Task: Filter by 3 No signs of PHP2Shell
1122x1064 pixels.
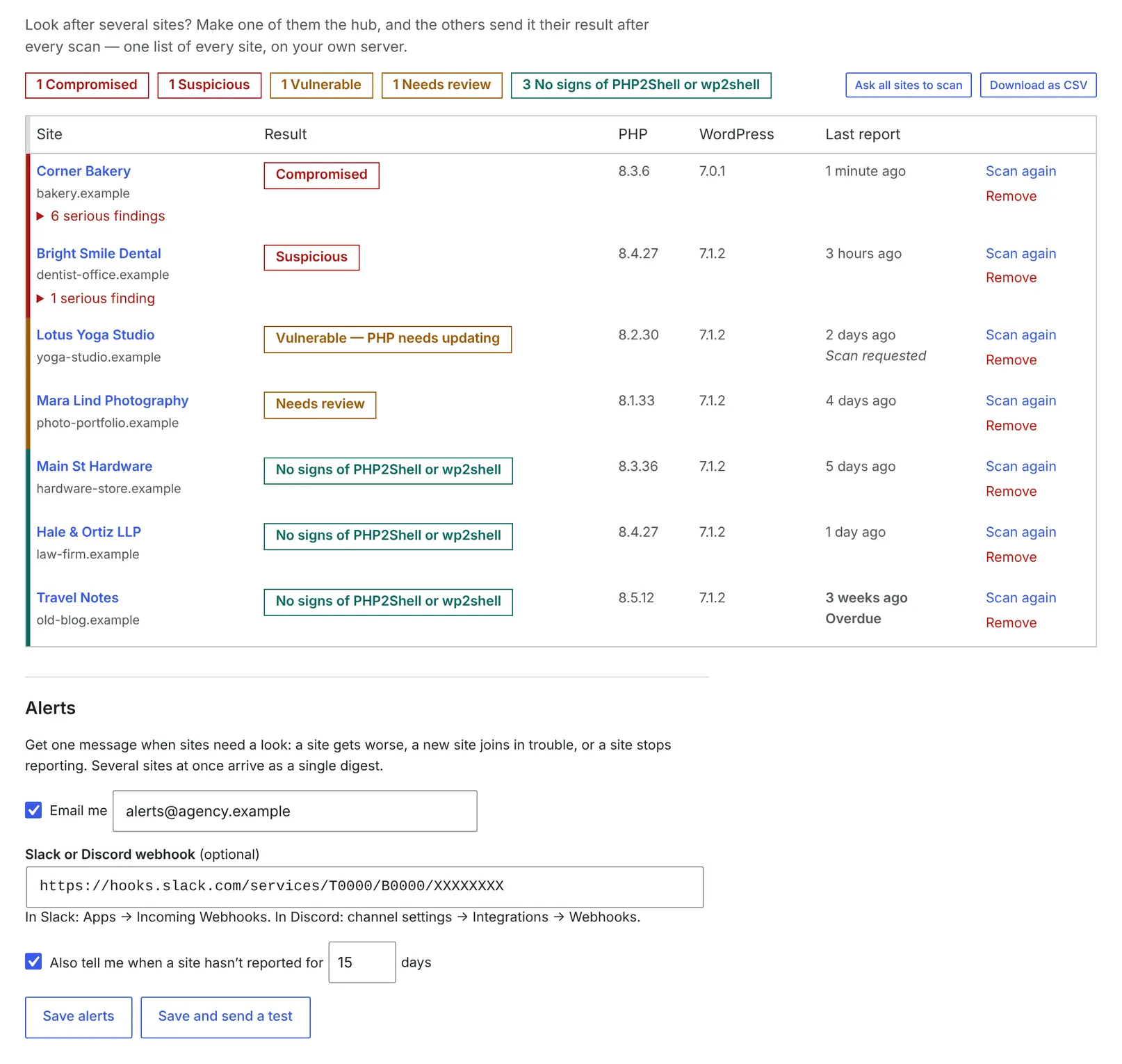Action: pos(641,85)
